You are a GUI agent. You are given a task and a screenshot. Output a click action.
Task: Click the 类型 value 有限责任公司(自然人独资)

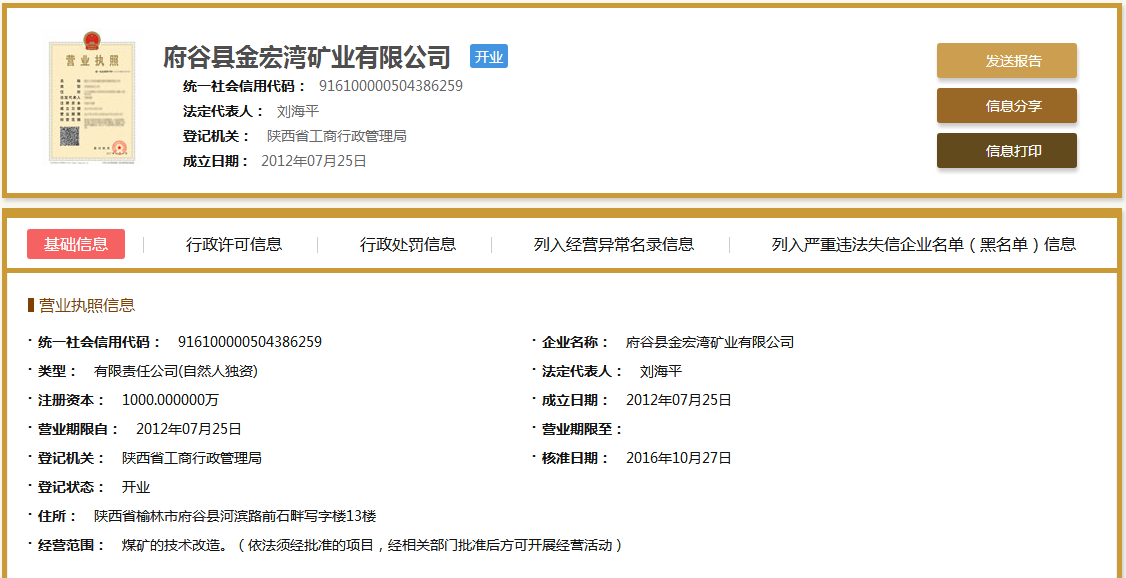pyautogui.click(x=176, y=371)
